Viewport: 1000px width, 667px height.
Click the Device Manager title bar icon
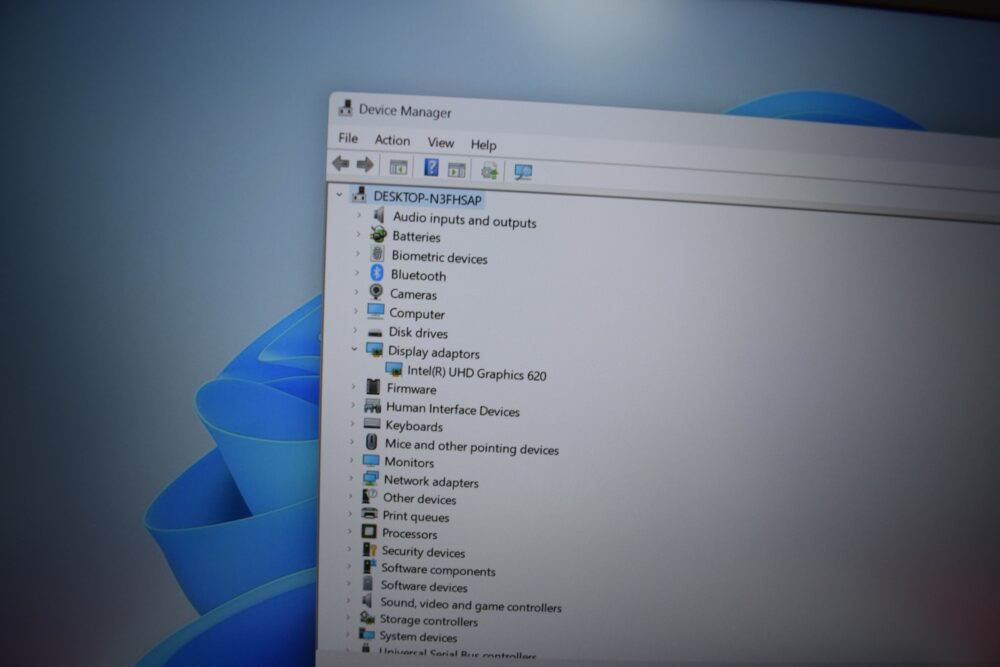point(345,107)
